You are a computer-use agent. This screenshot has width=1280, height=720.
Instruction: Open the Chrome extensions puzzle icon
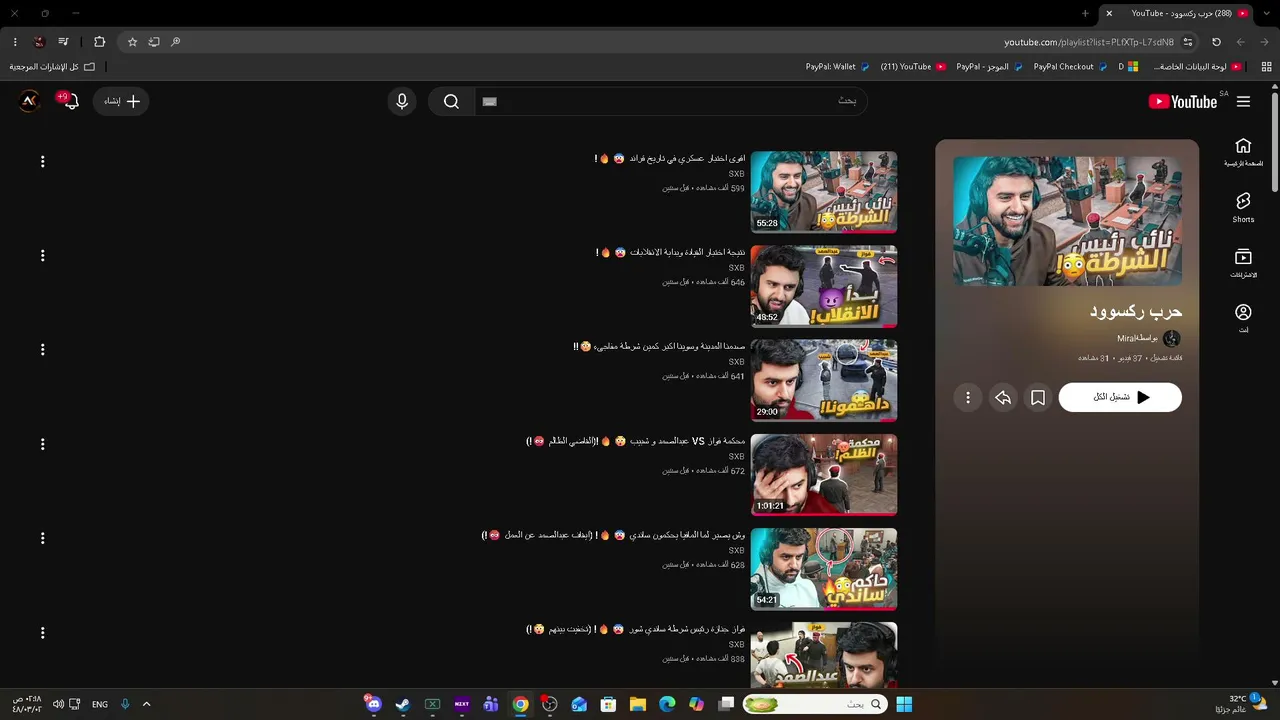[99, 42]
